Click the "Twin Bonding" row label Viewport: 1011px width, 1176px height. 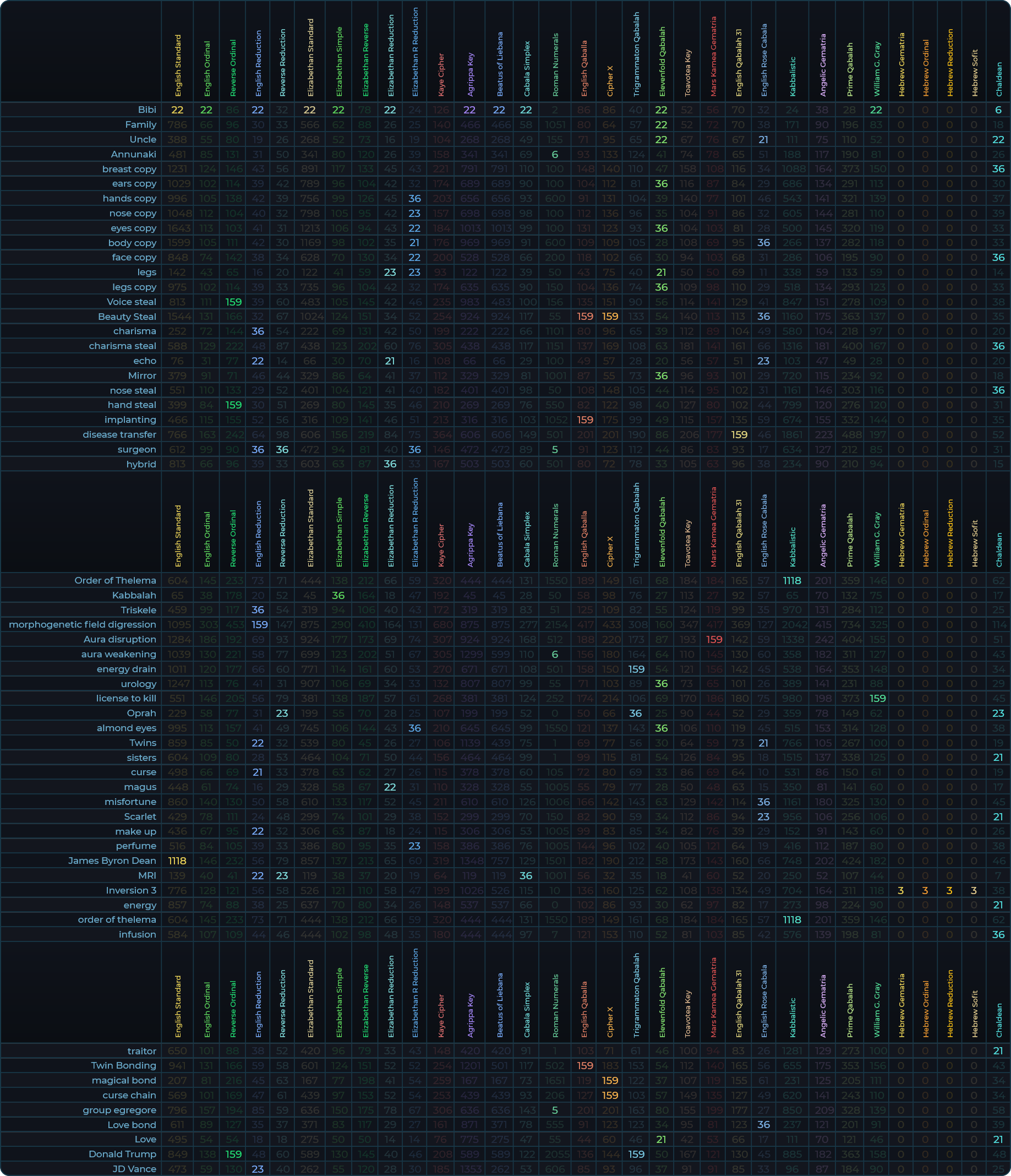pyautogui.click(x=123, y=1065)
